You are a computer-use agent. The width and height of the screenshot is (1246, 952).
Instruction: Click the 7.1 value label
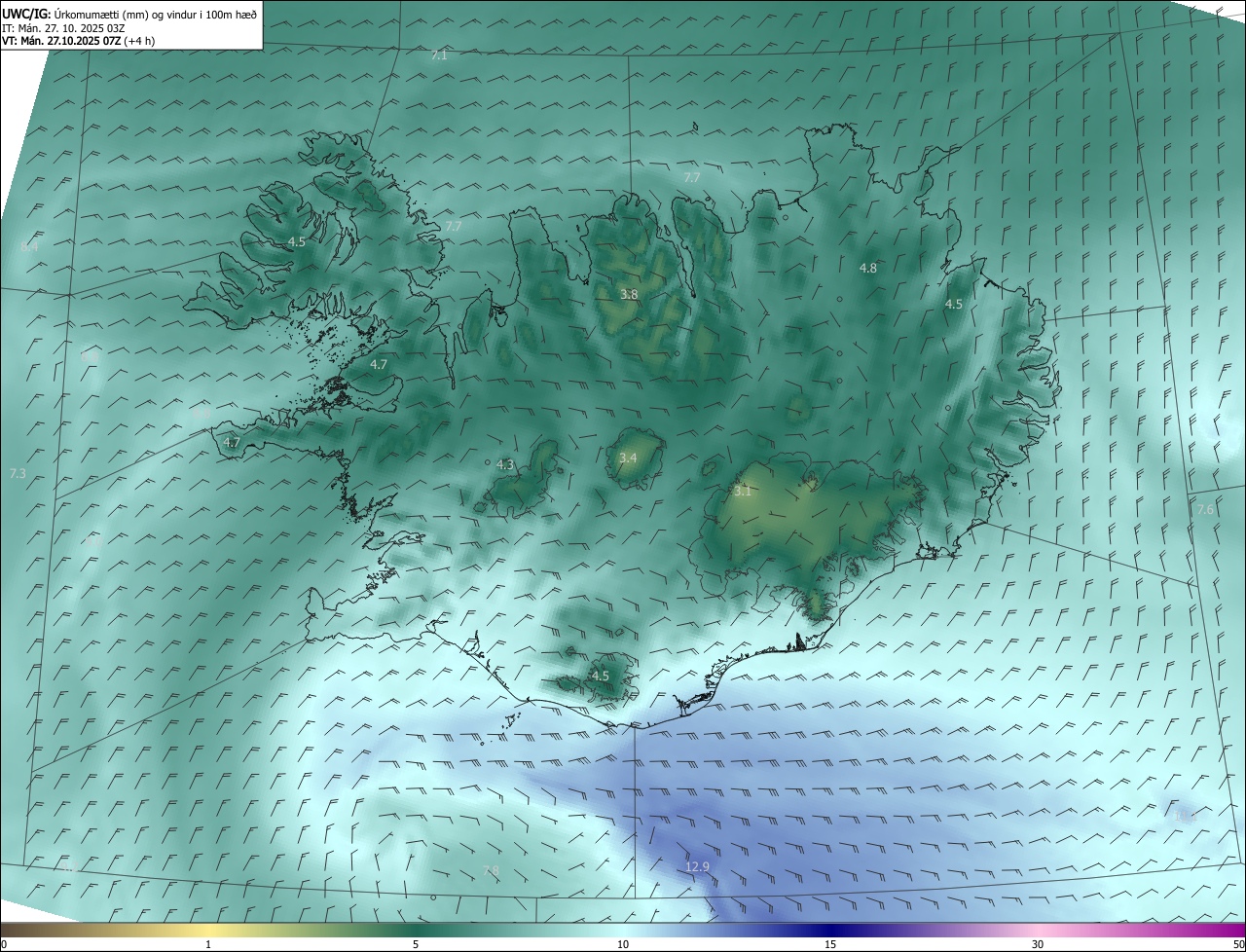pos(439,55)
